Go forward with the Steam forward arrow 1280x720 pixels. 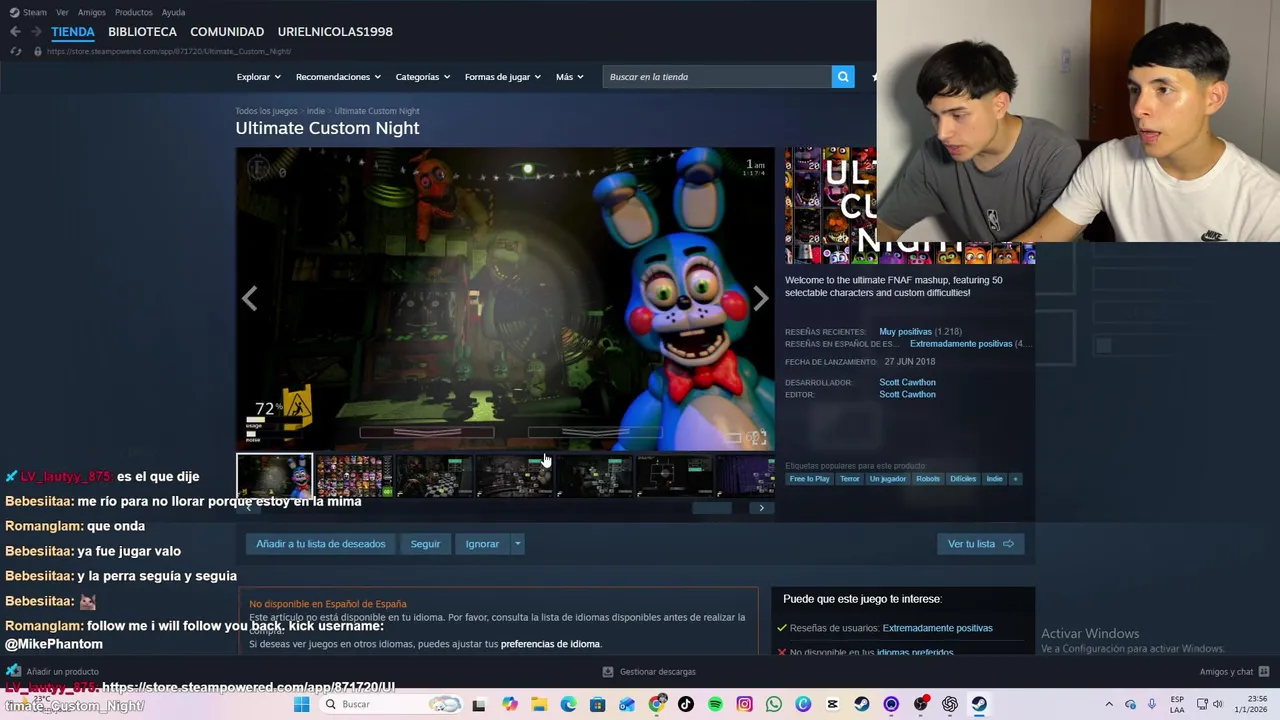pos(36,32)
